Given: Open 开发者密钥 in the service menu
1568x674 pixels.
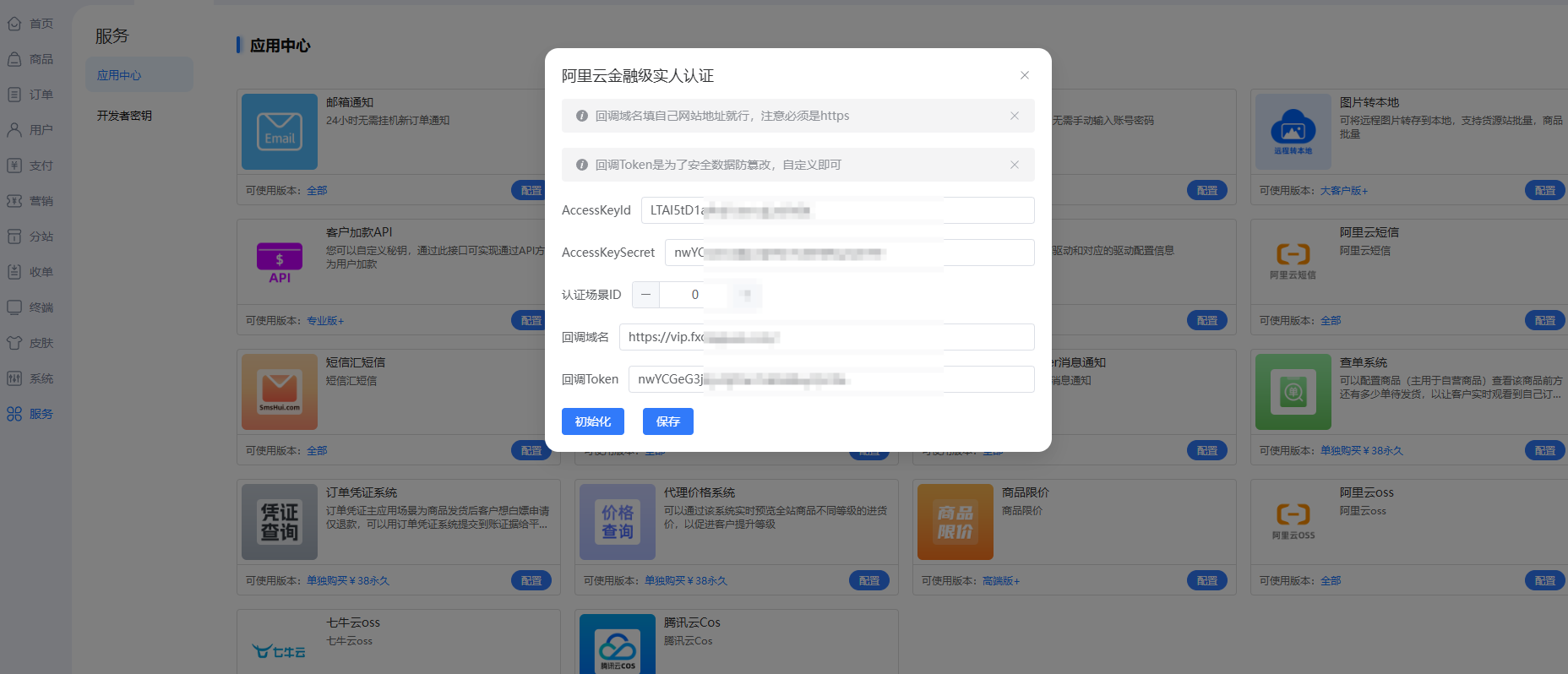Looking at the screenshot, I should (124, 116).
